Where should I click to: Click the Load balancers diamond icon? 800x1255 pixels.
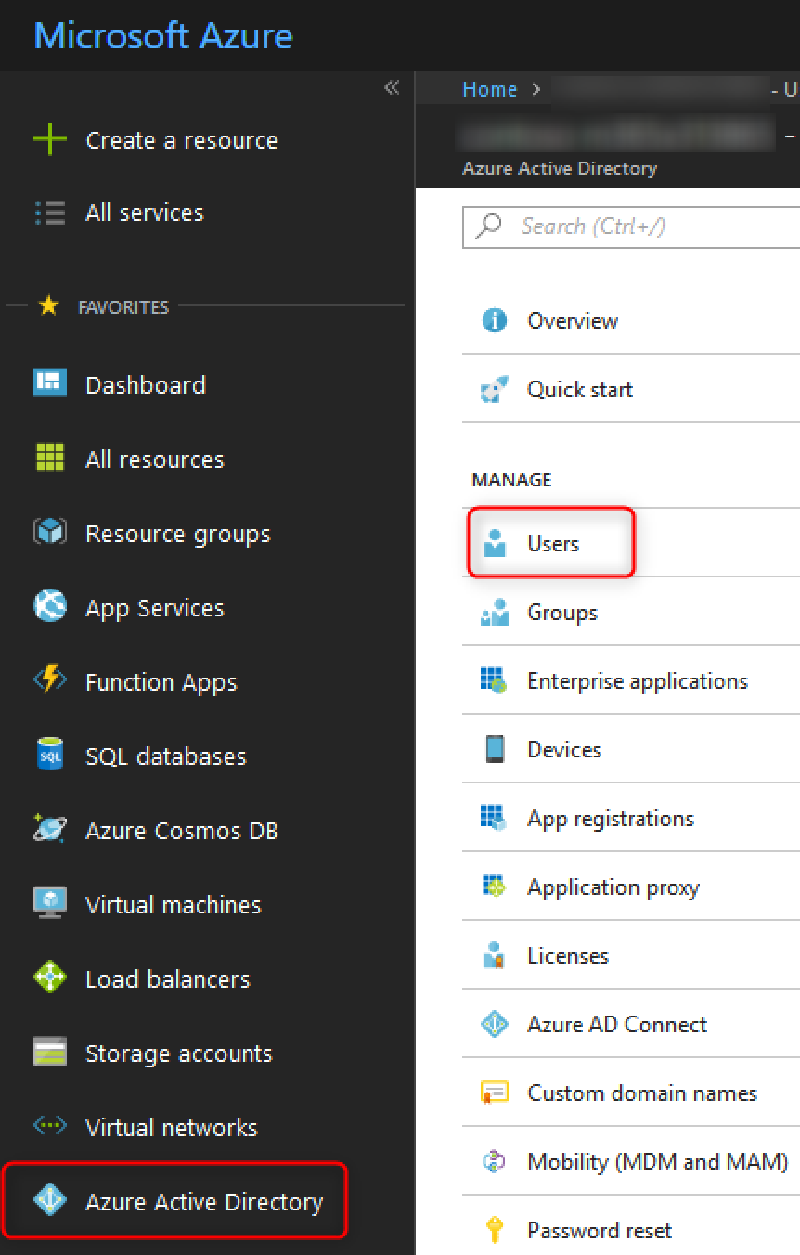(x=50, y=977)
